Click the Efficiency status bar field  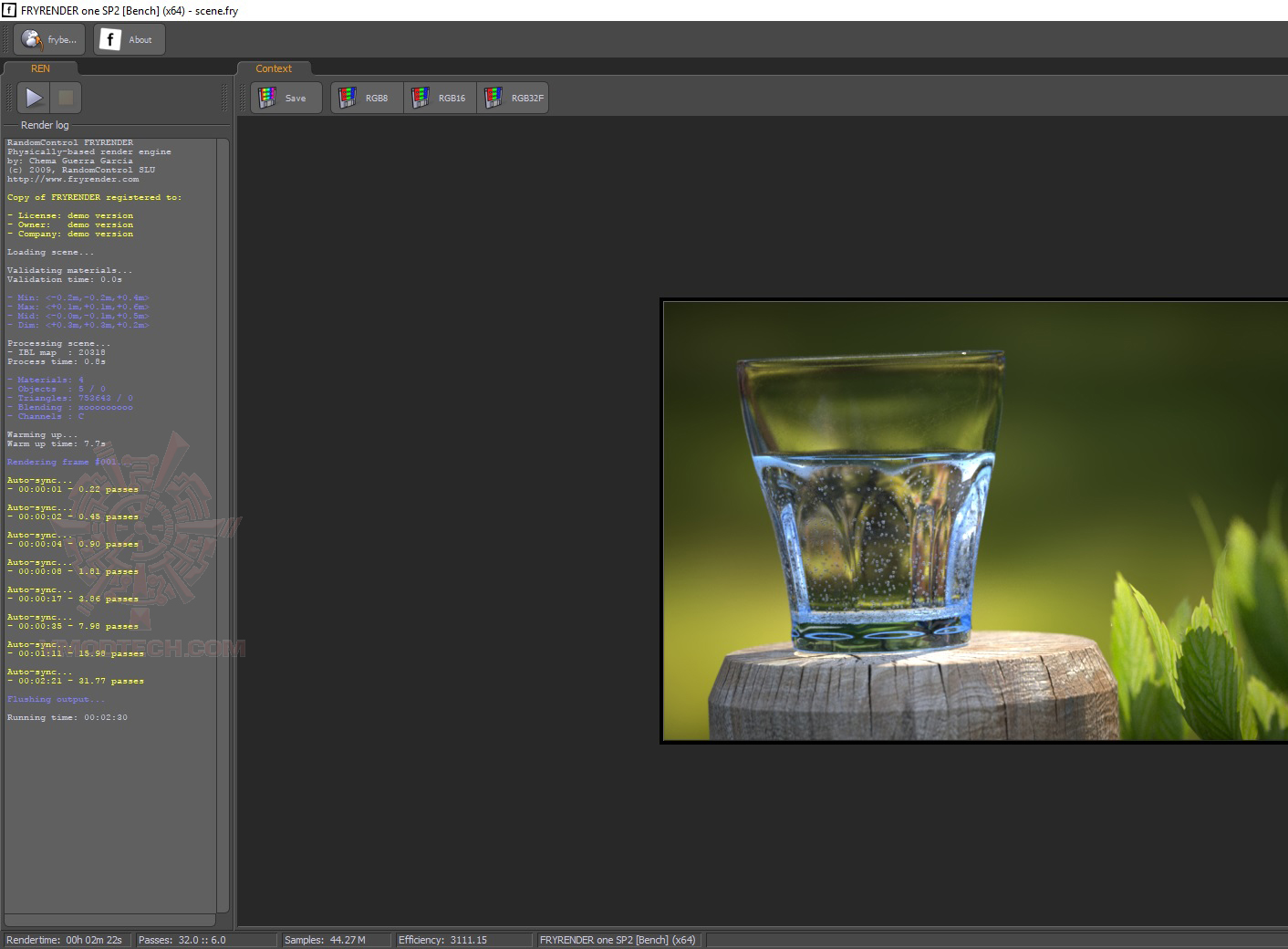tap(462, 940)
